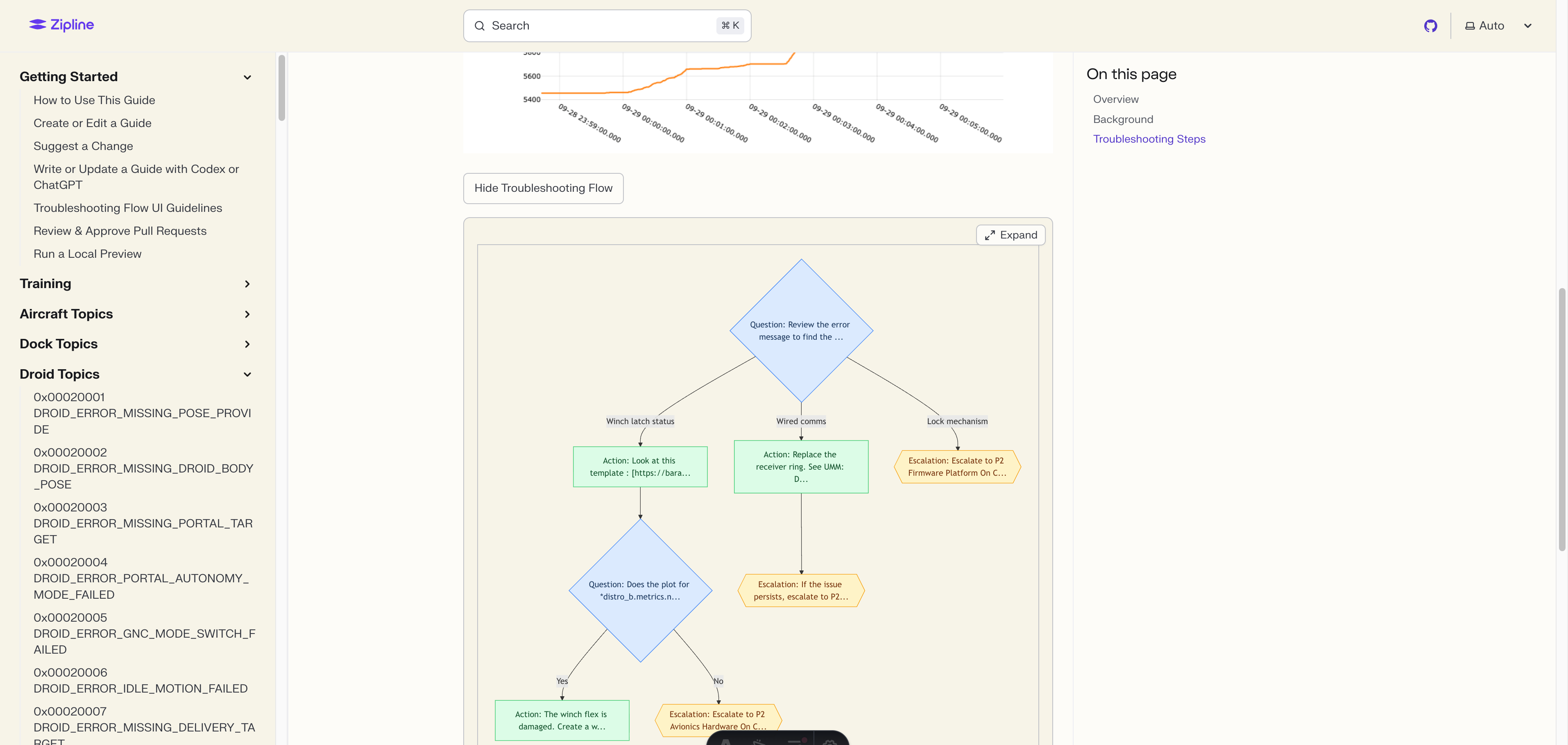This screenshot has height=745, width=1568.
Task: Open 0x00020003 DROID_ERROR_MISSING_PORTAL_TARGET topic
Action: [x=143, y=523]
